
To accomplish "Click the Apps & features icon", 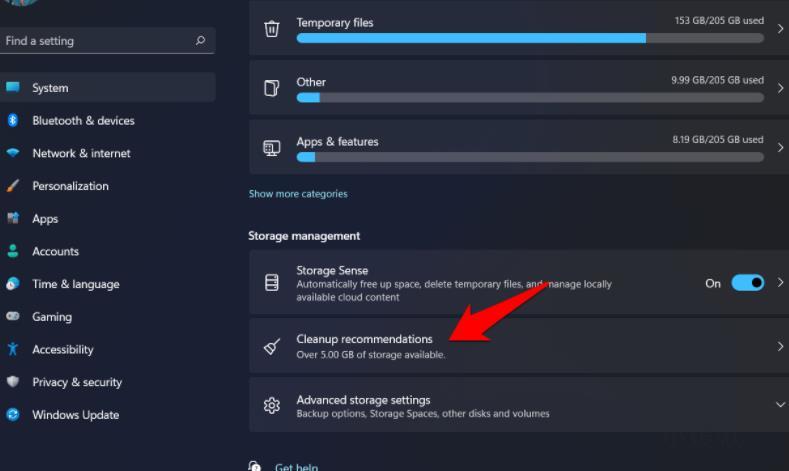I will coord(271,148).
